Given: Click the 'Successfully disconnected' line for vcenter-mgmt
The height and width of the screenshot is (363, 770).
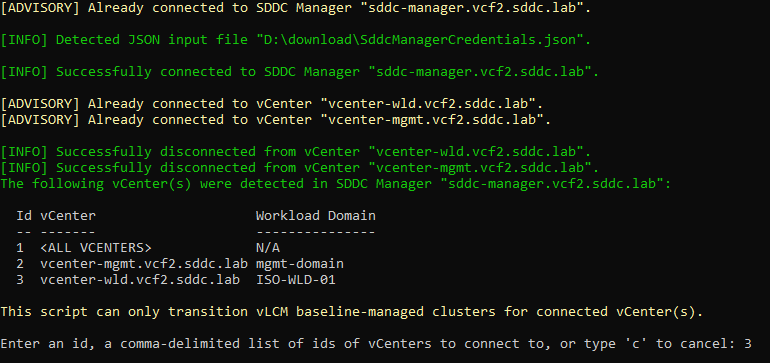Looking at the screenshot, I should coord(300,168).
